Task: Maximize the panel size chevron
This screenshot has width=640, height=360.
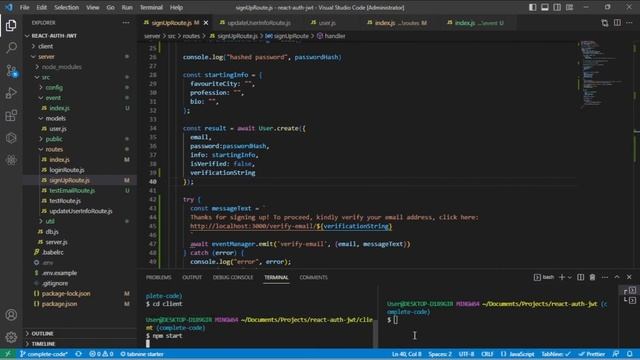Action: tap(617, 277)
